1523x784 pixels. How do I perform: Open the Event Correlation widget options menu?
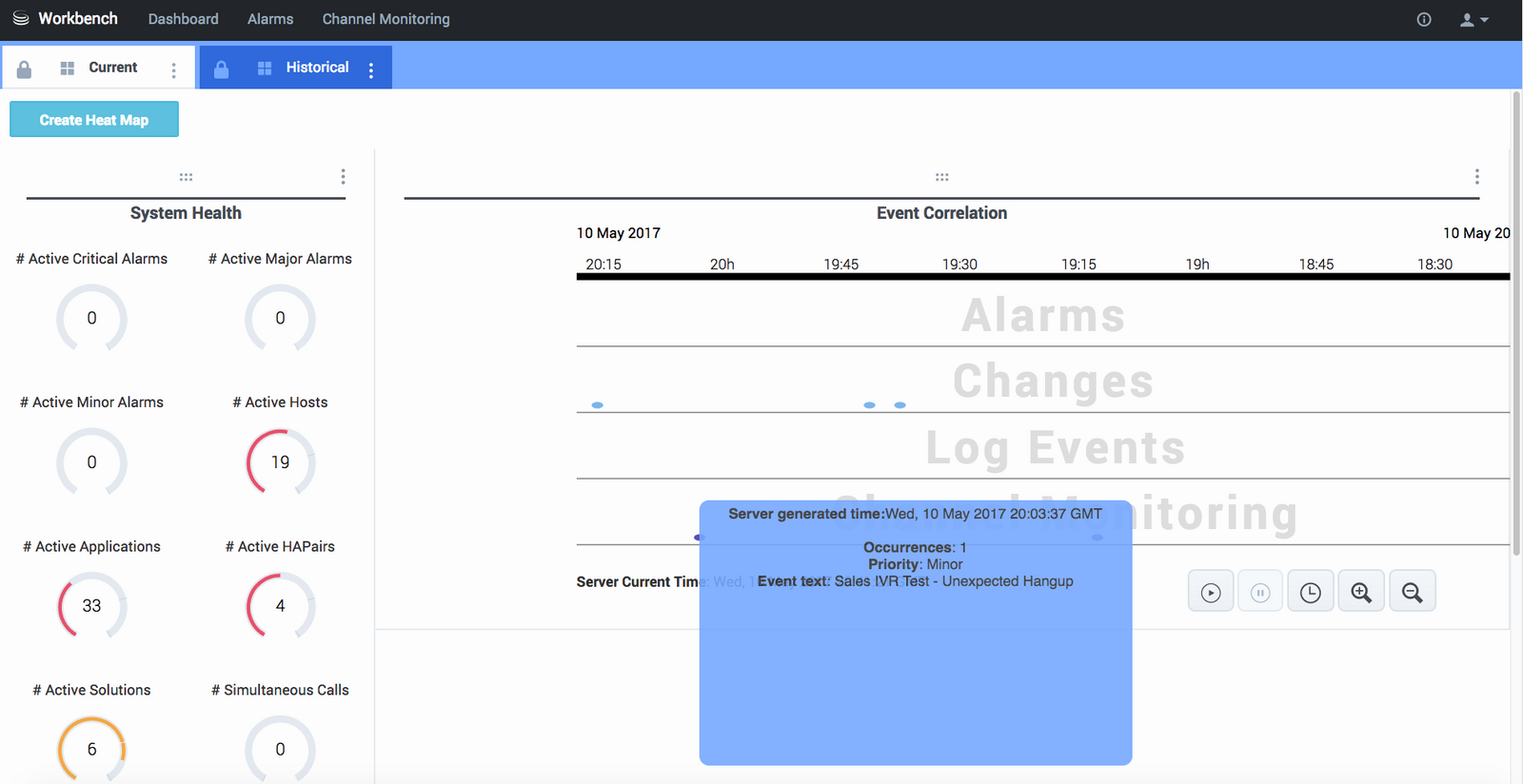[1476, 177]
